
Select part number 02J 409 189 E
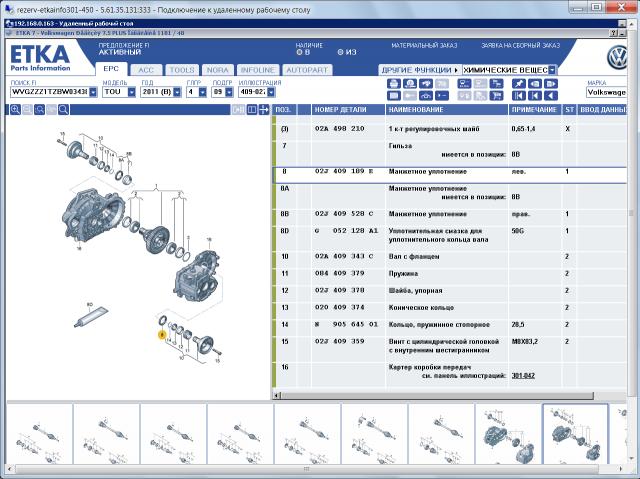coord(344,171)
